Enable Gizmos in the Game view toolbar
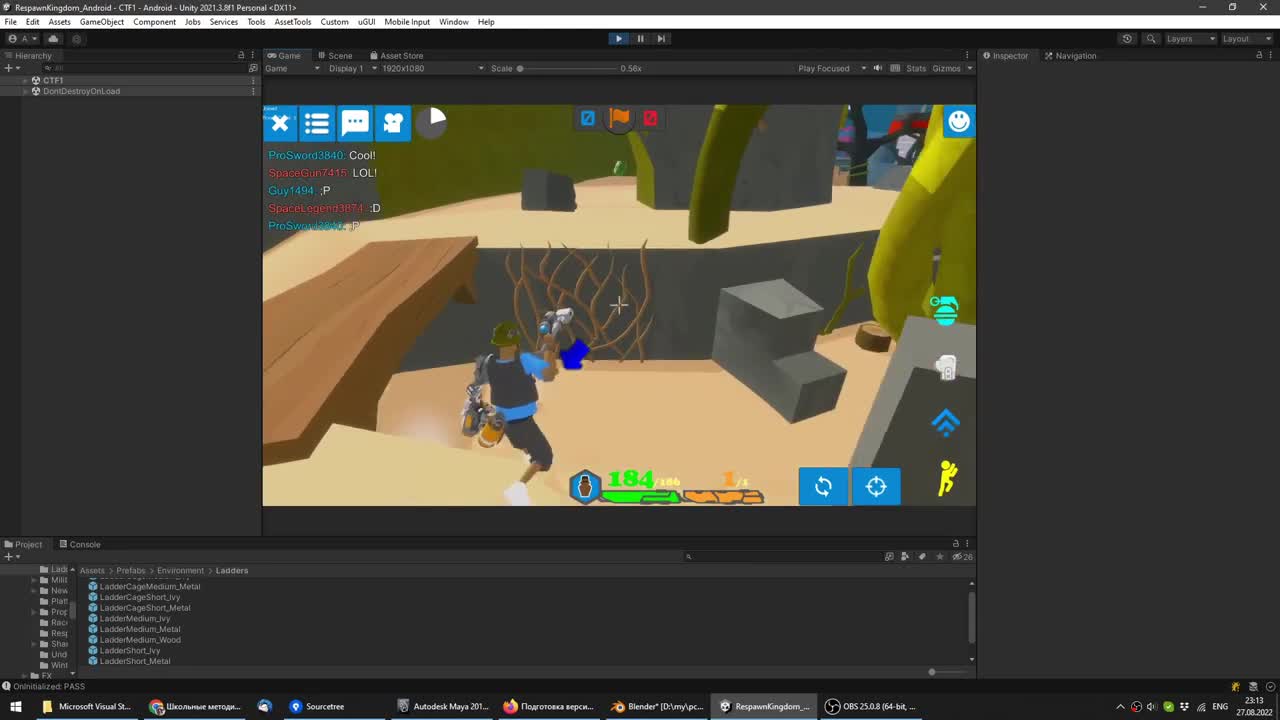 pyautogui.click(x=944, y=68)
